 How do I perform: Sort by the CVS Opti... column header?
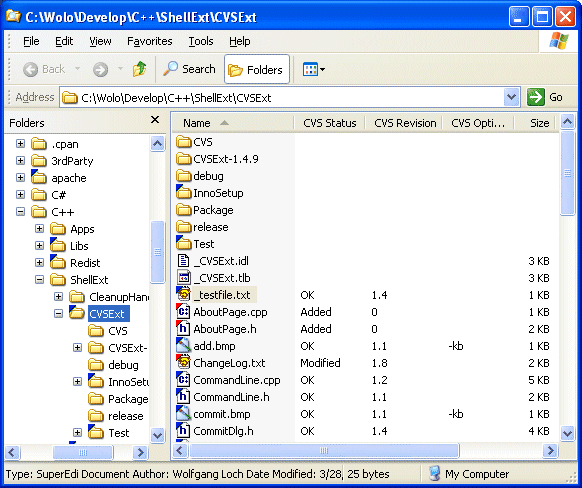478,123
